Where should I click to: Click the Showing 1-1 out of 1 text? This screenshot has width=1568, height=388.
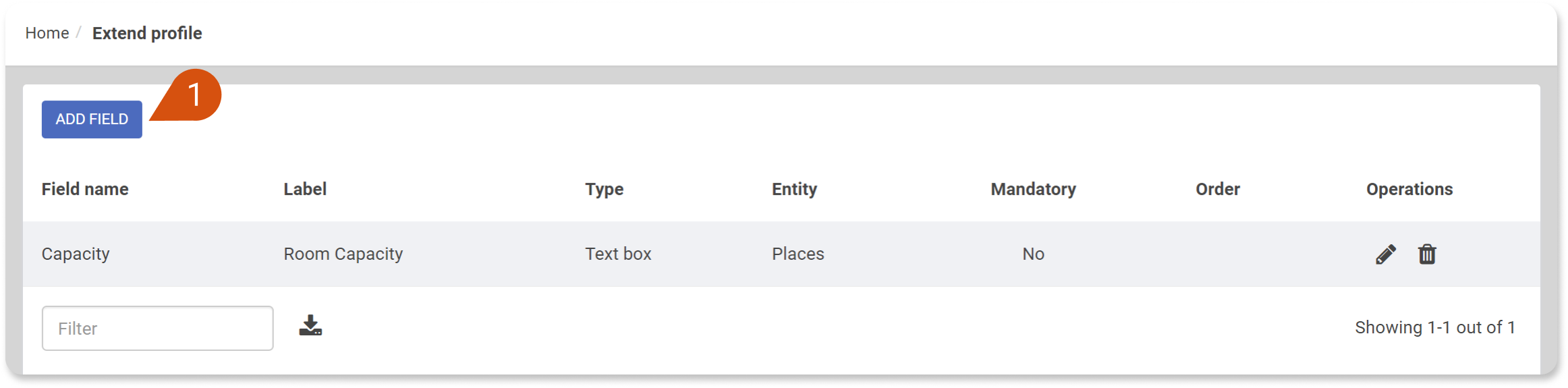1435,327
